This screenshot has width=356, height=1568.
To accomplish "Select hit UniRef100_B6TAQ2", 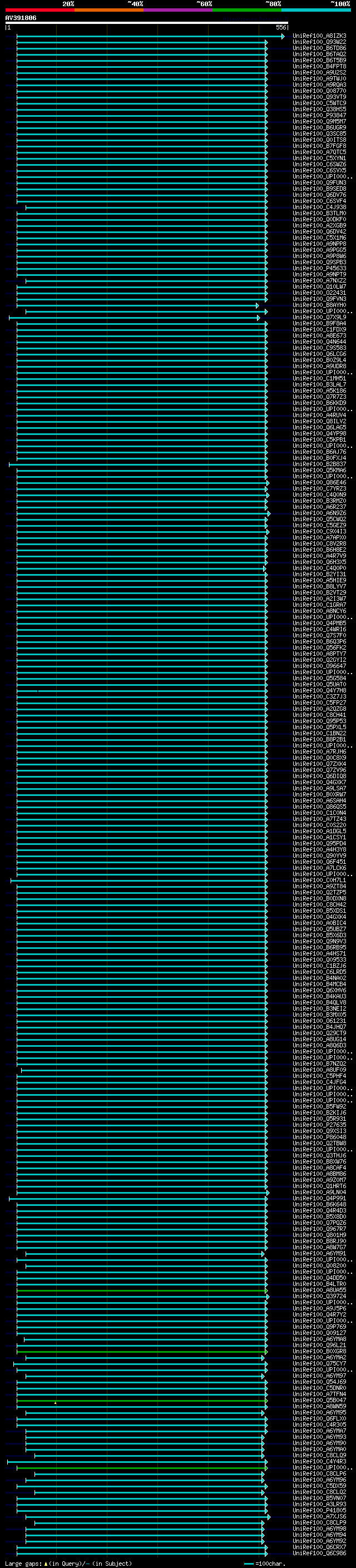I will (x=319, y=54).
